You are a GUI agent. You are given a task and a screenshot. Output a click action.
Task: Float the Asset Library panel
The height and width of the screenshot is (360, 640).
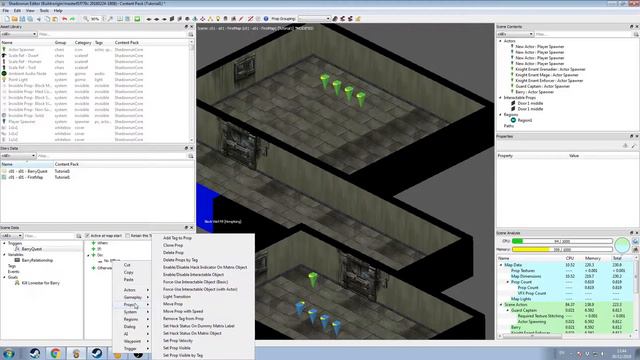187,27
